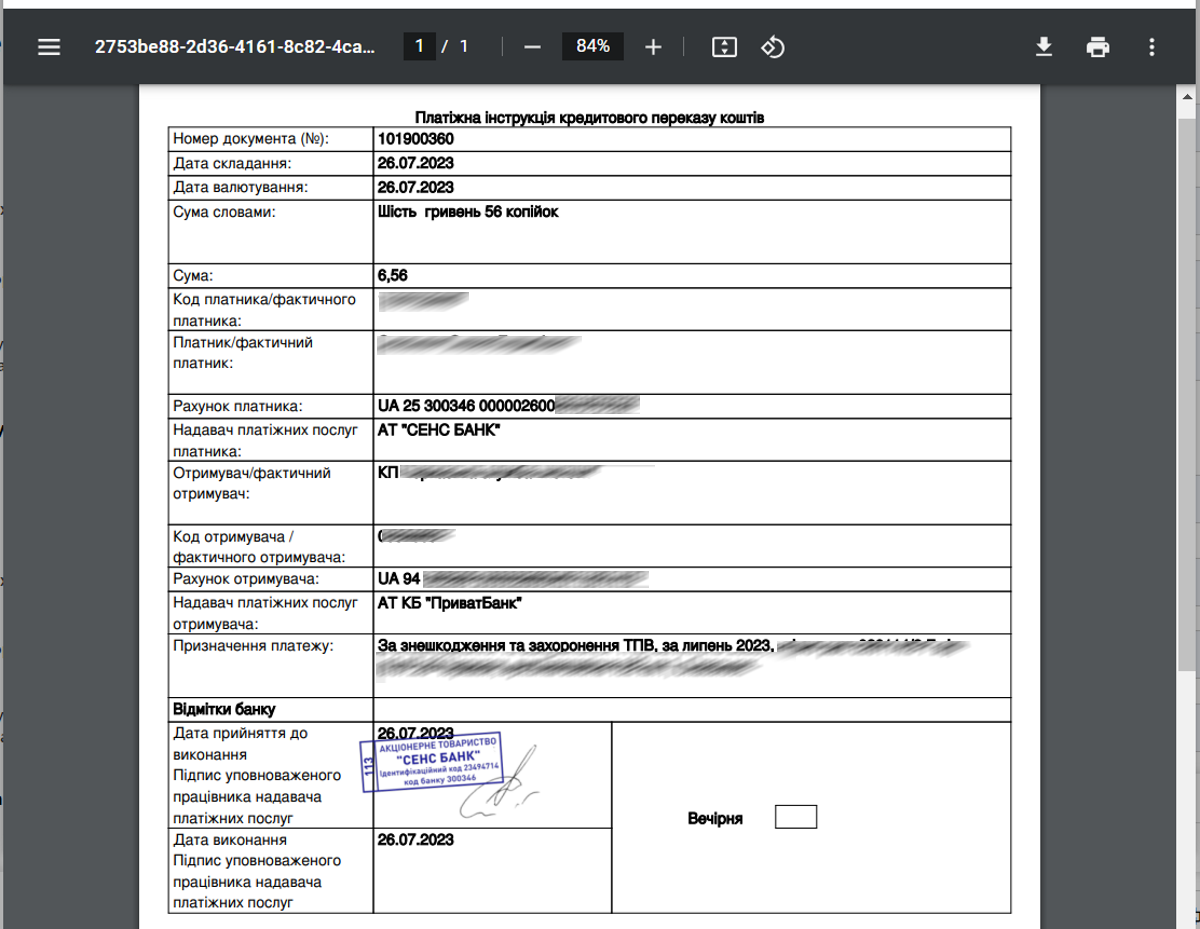This screenshot has width=1200, height=929.
Task: Click the label Номер документа (№):
Action: point(251,138)
